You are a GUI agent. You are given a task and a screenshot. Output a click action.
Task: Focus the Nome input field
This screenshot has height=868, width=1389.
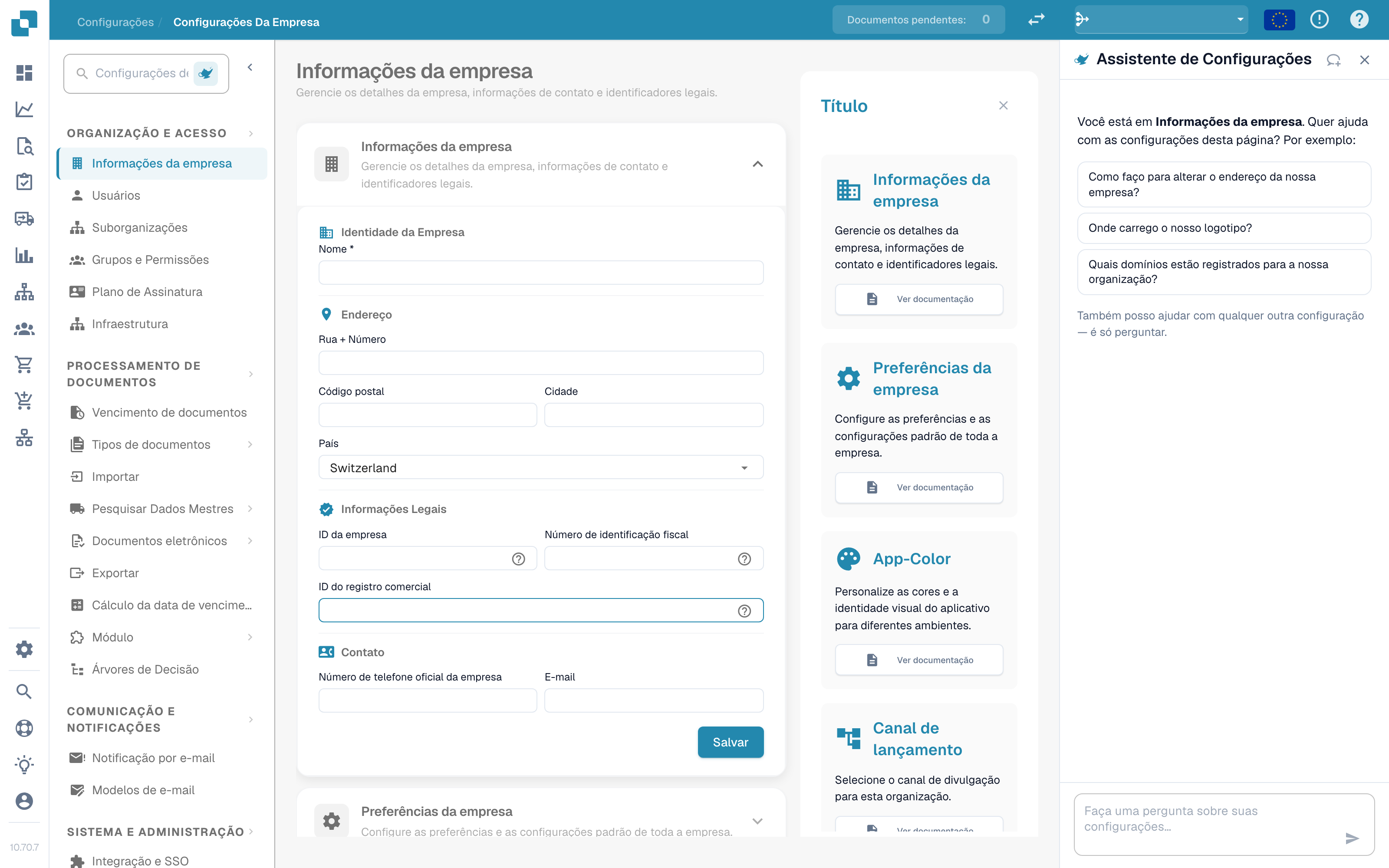(x=541, y=273)
